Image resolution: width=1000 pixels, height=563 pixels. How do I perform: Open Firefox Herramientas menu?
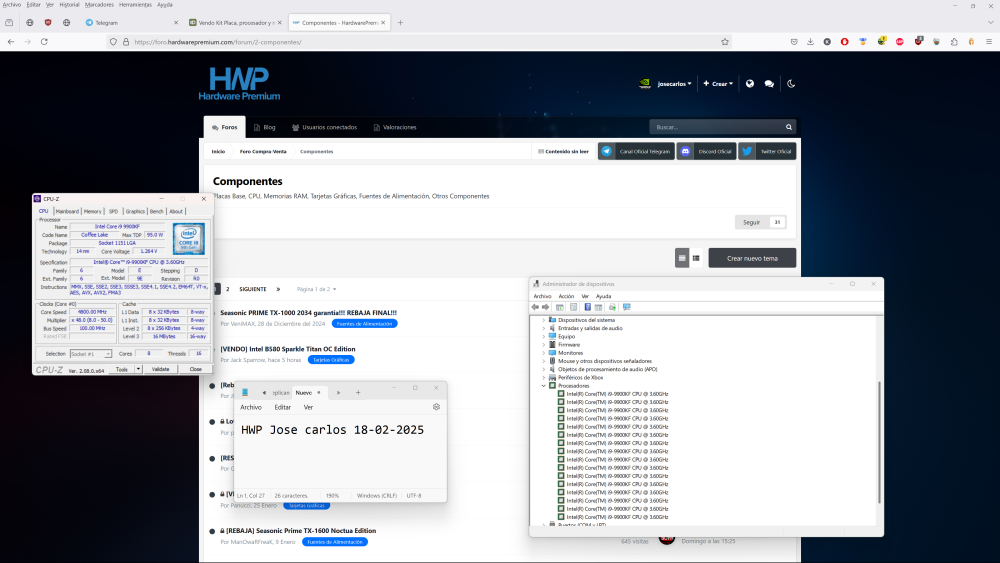point(135,4)
